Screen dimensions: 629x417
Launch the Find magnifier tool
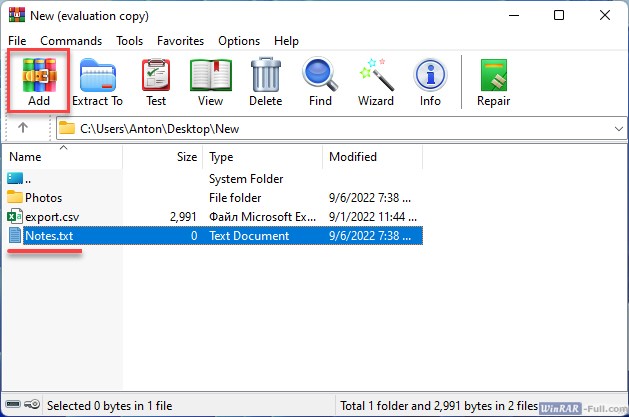pyautogui.click(x=320, y=82)
